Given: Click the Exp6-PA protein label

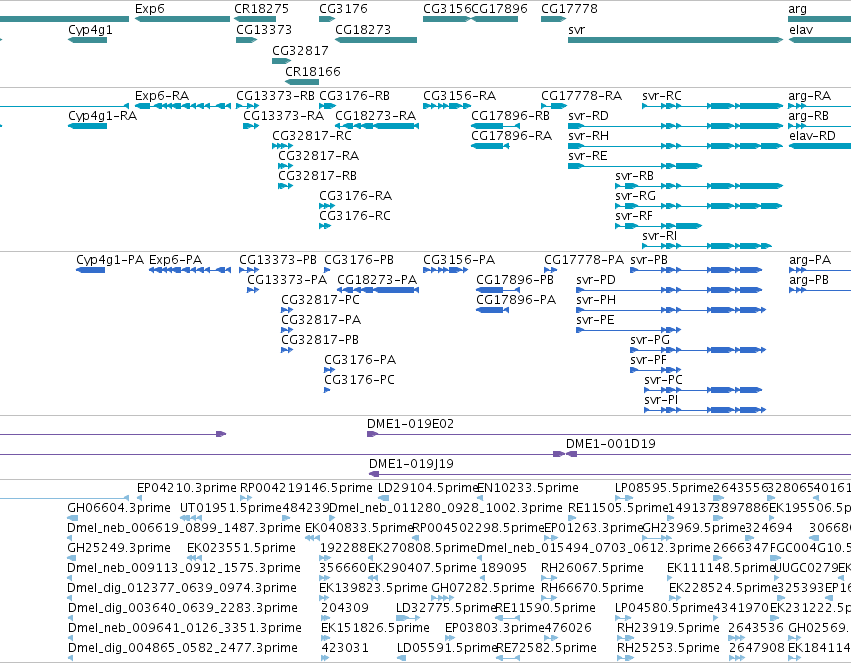Looking at the screenshot, I should pos(175,260).
